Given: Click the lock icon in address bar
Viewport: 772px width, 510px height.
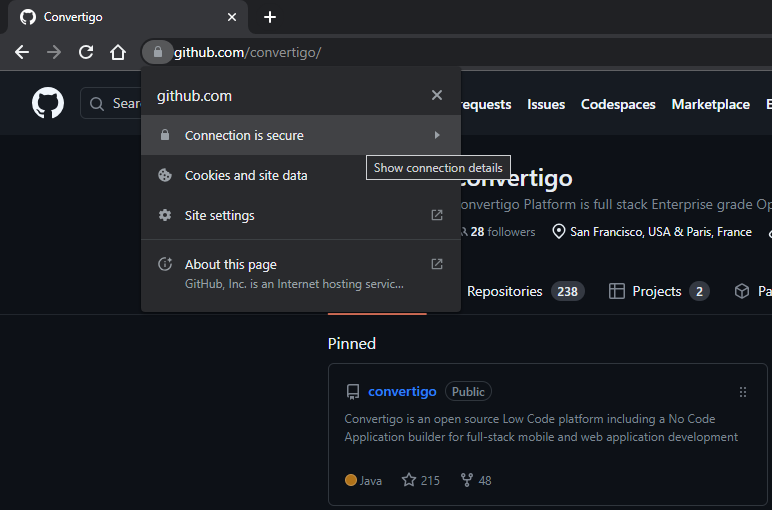Looking at the screenshot, I should pyautogui.click(x=157, y=52).
